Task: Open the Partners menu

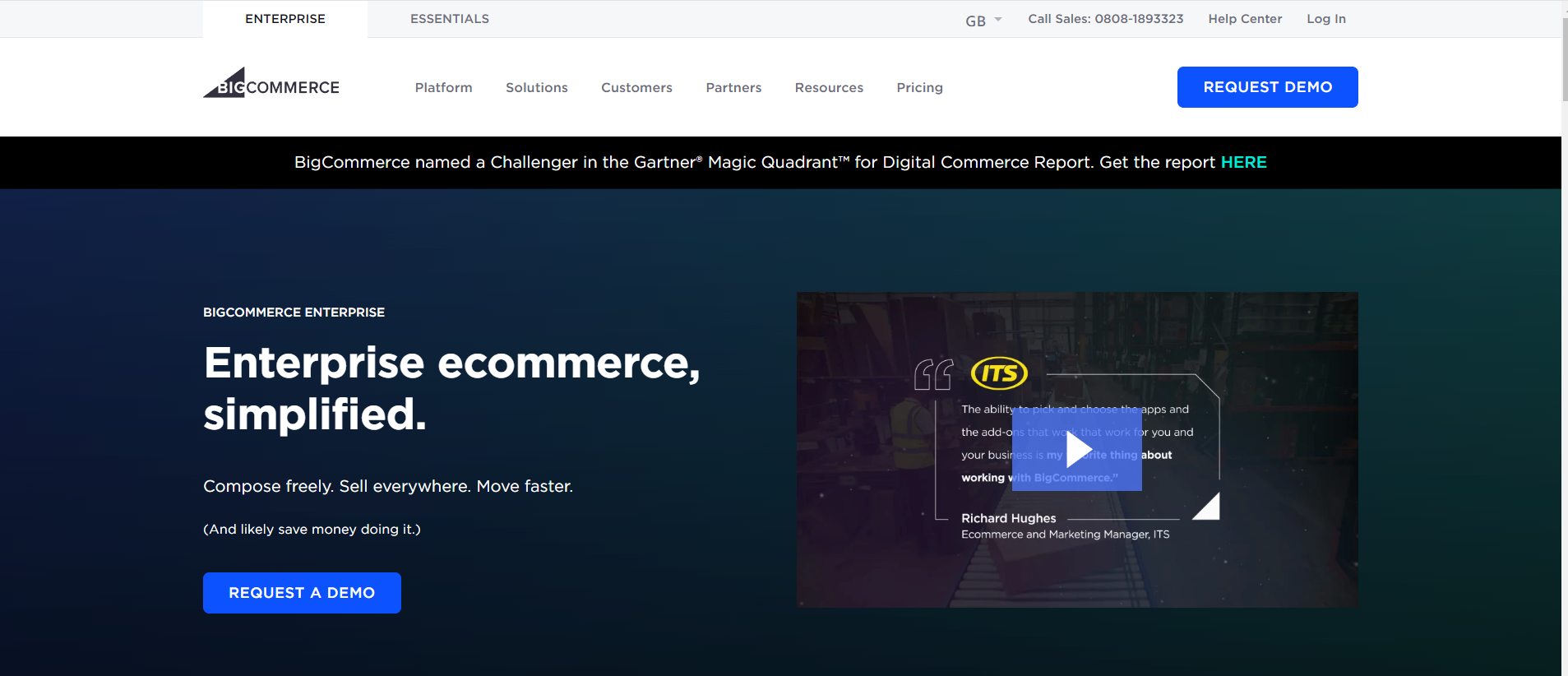Action: (x=734, y=87)
